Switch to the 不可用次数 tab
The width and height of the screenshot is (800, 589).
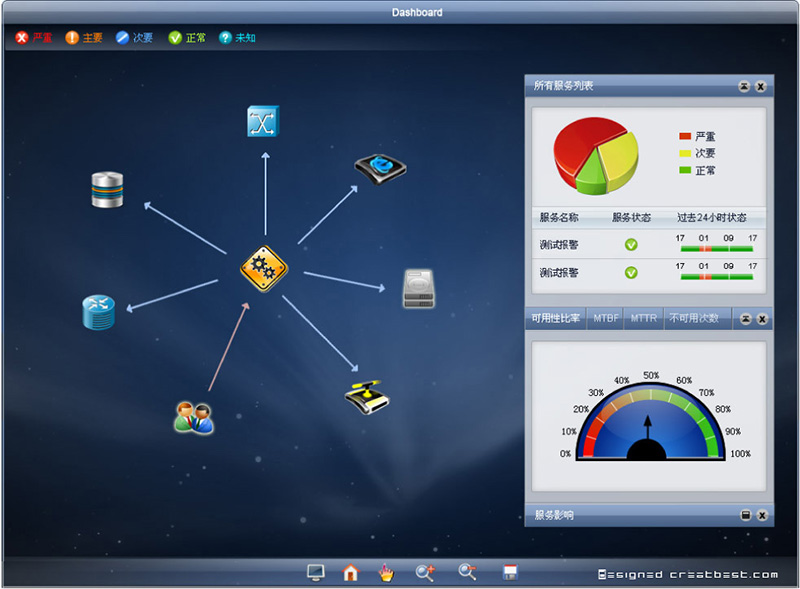pos(693,319)
